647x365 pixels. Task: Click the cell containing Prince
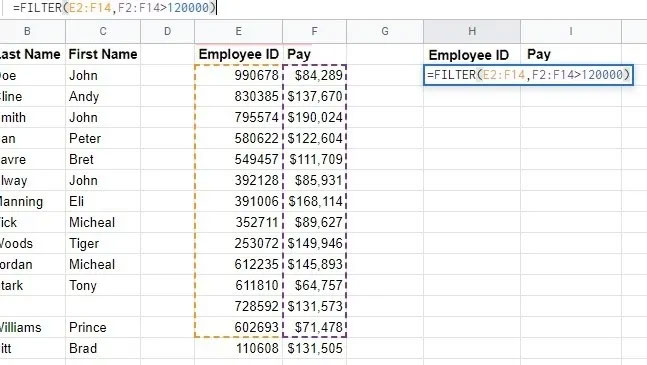pos(103,327)
